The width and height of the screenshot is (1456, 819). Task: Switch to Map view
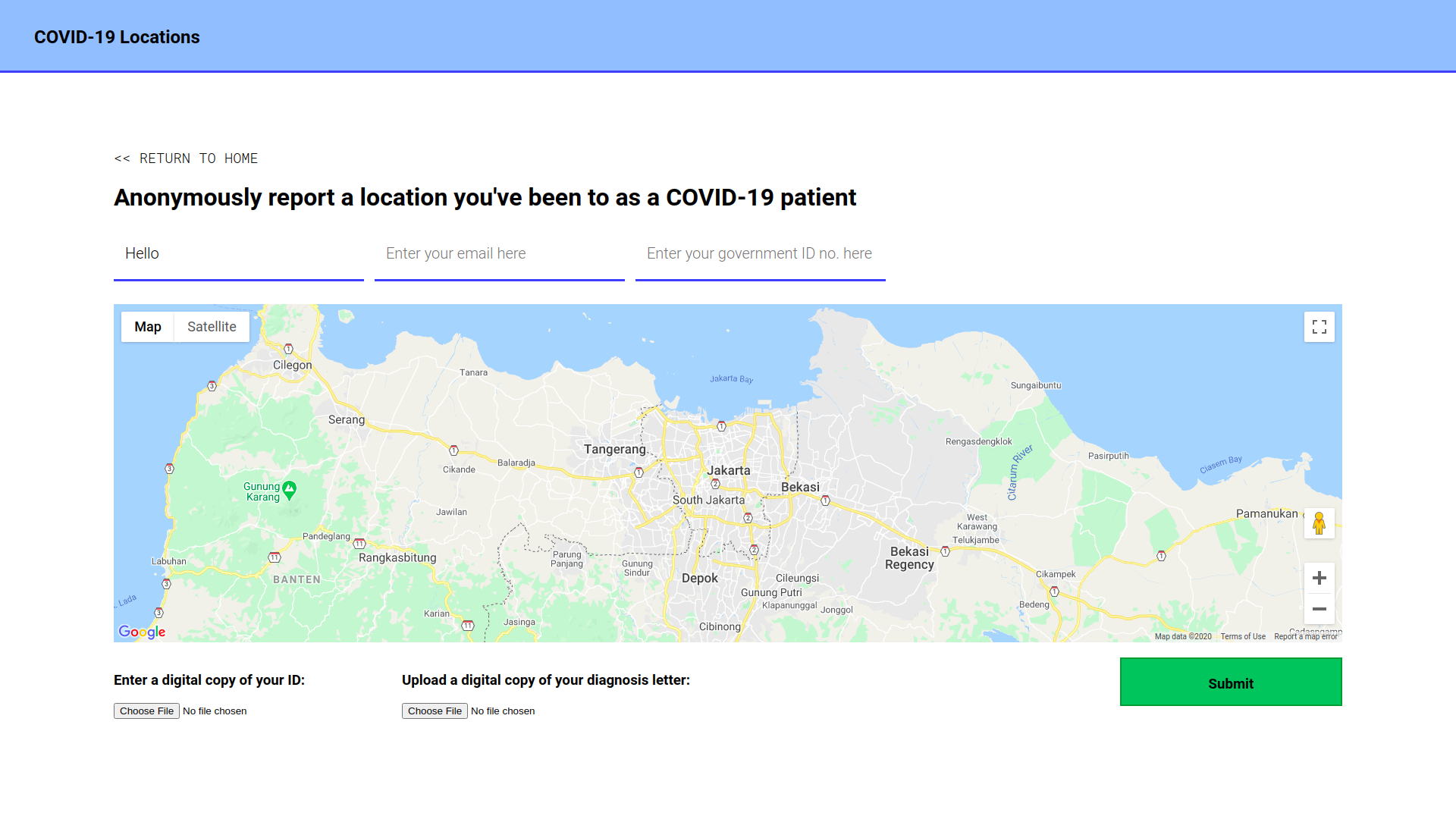(148, 326)
